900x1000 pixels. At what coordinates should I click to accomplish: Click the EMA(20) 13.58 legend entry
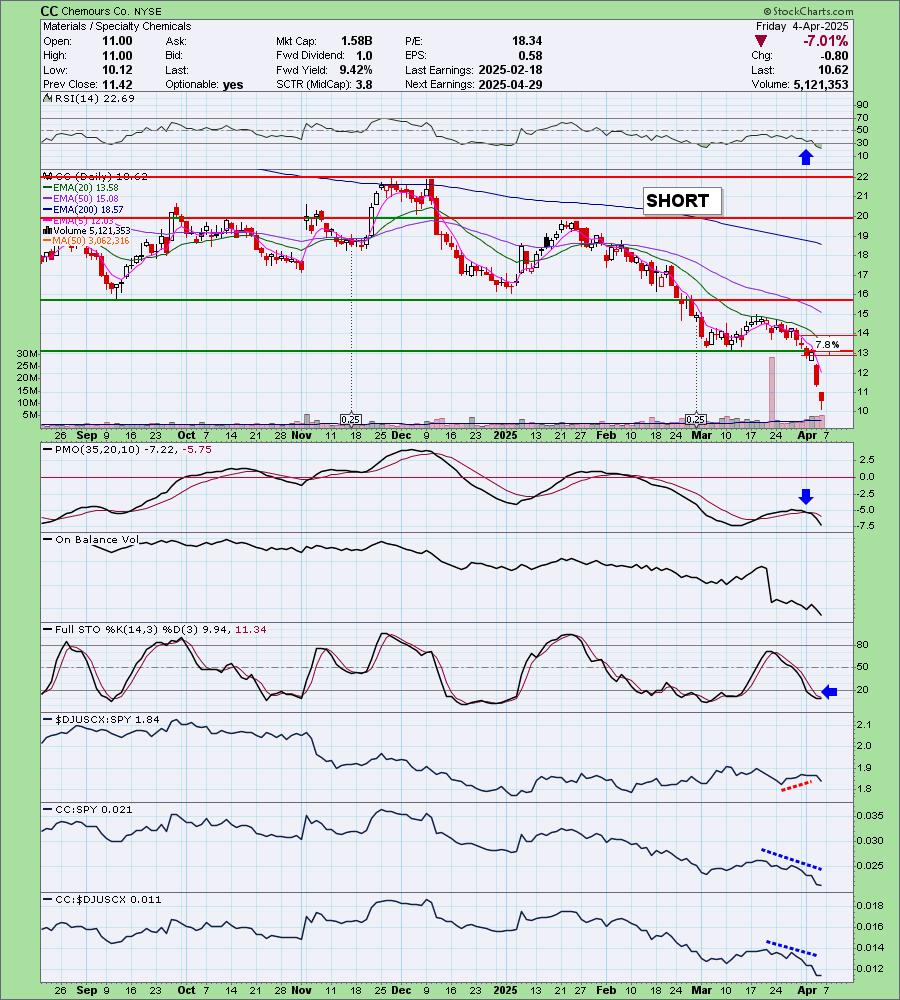(x=81, y=188)
